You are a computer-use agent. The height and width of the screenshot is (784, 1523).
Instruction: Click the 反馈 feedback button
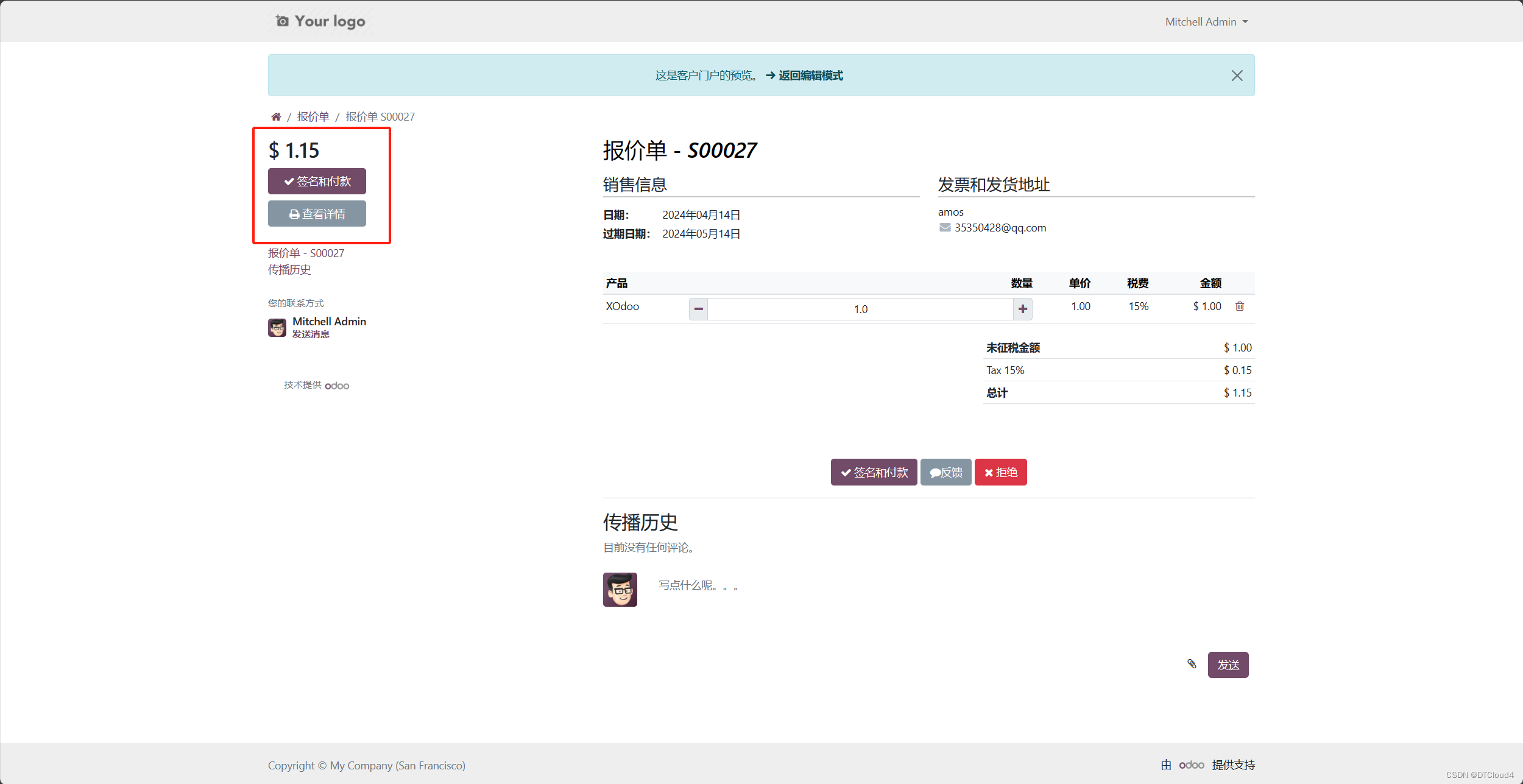[945, 472]
